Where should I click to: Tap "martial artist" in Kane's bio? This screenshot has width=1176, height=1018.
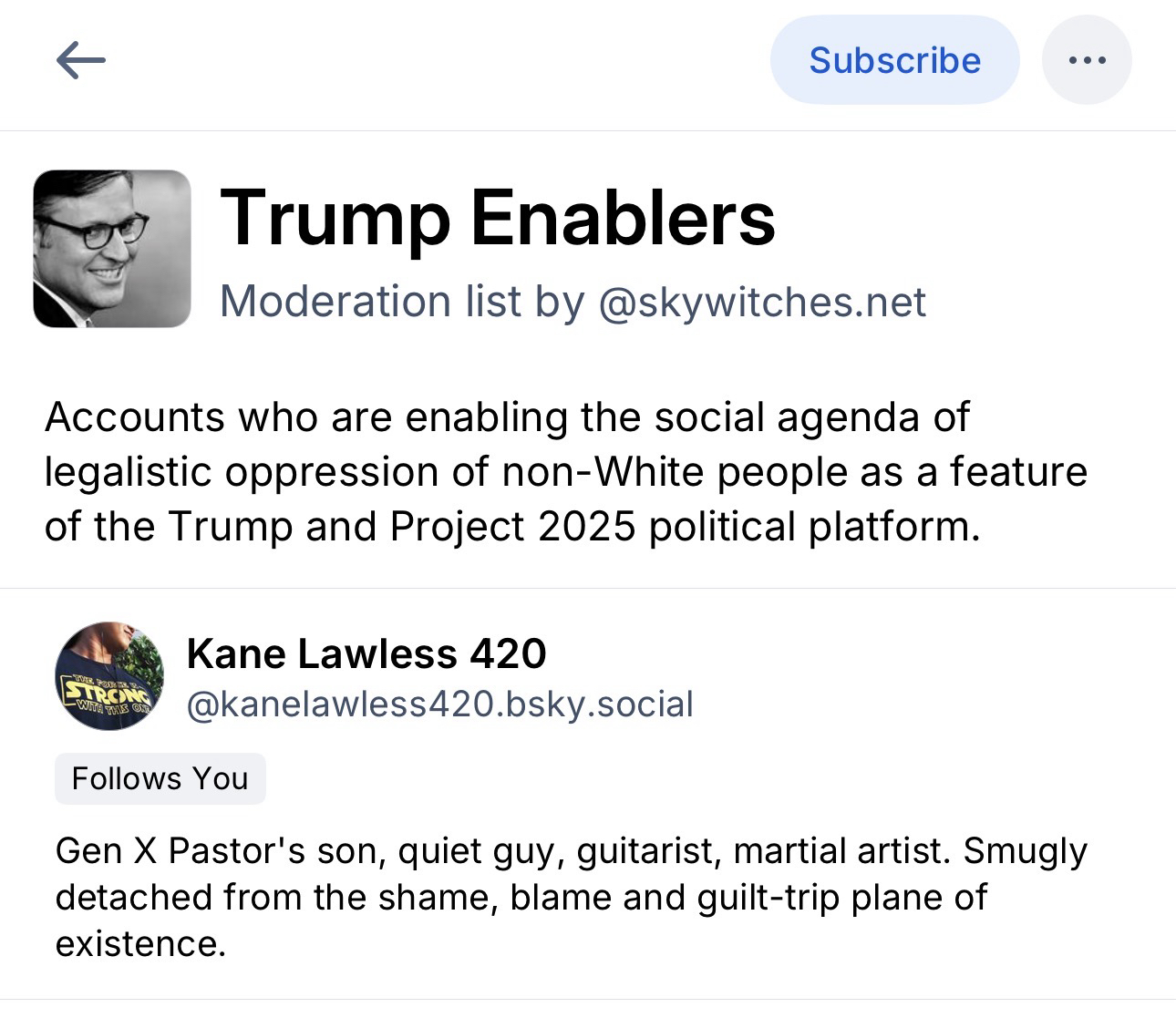point(839,851)
